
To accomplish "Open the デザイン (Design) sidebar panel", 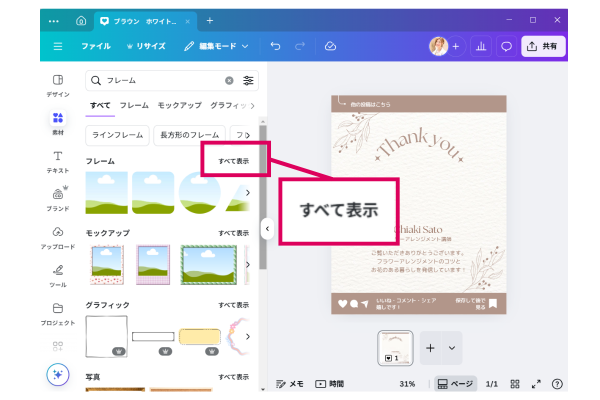I will point(57,85).
